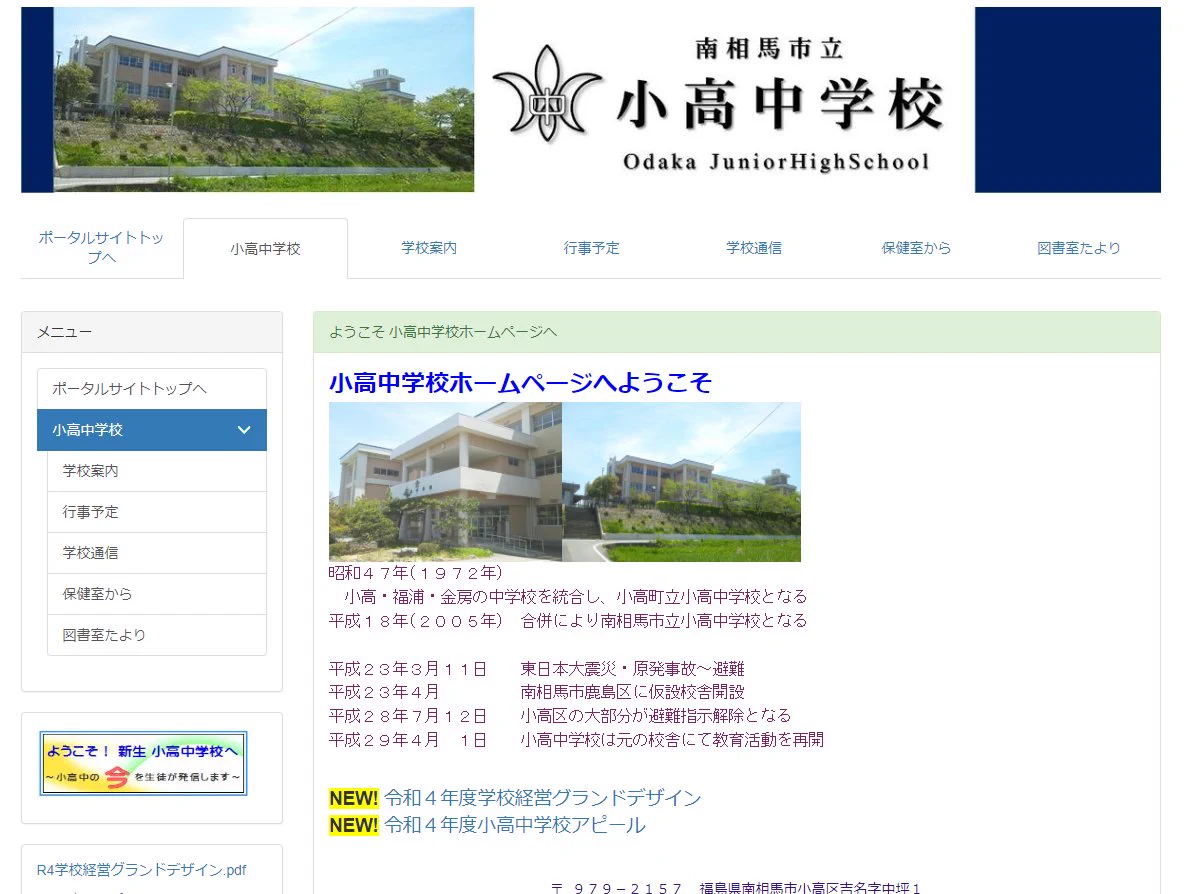Click the school emblem icon in the header

pos(546,96)
